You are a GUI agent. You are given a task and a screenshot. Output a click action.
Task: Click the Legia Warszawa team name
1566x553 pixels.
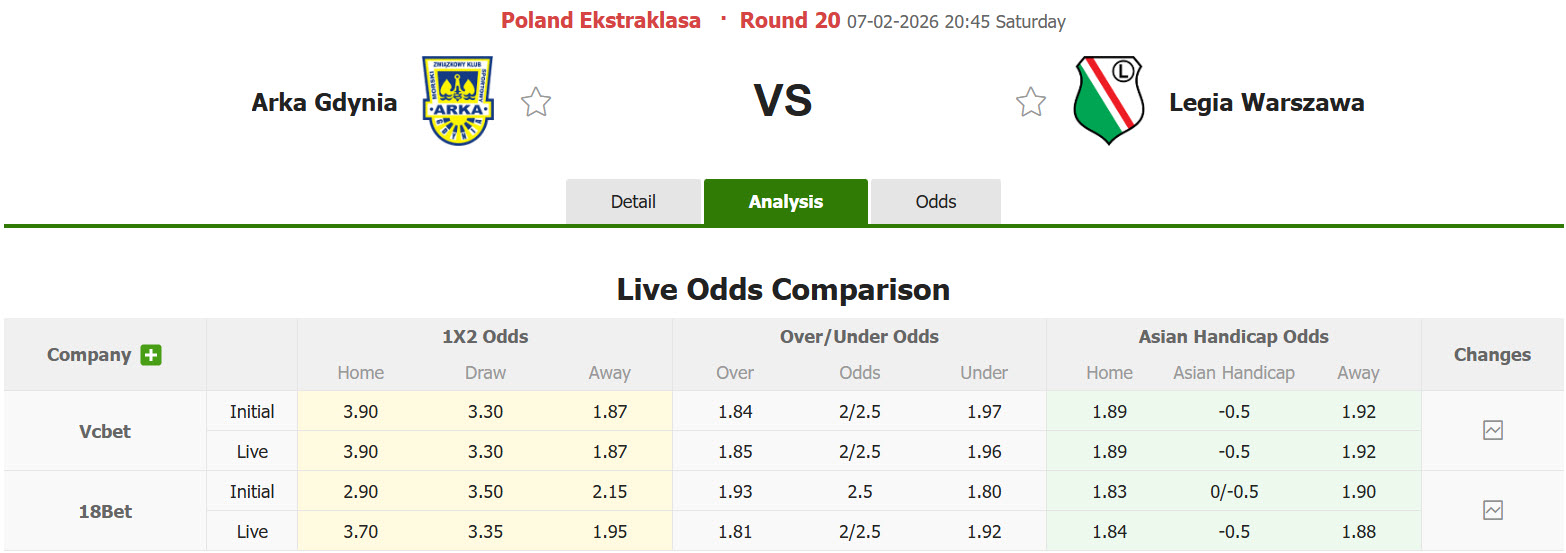pos(1266,102)
